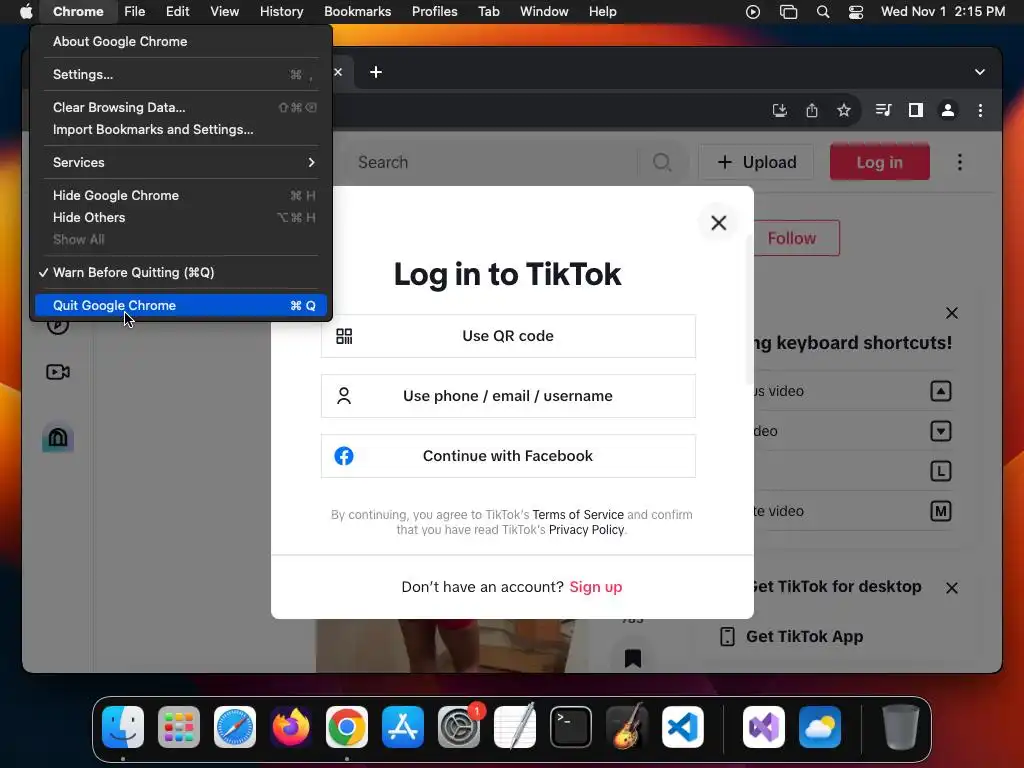Click the Follow button
1024x768 pixels.
tap(792, 238)
